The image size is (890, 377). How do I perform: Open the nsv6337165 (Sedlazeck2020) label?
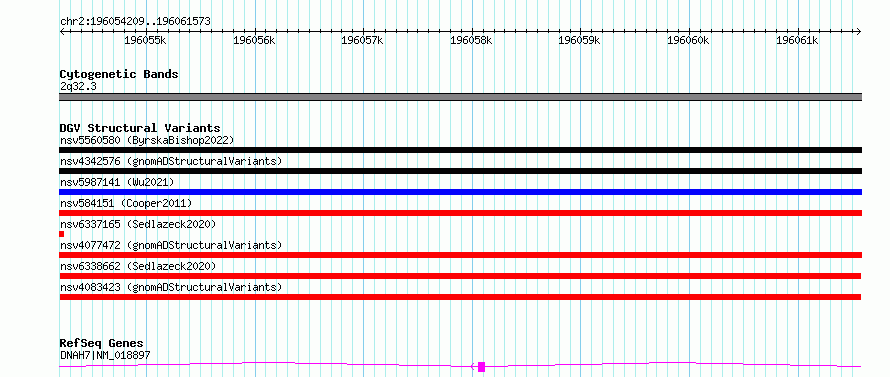[x=138, y=224]
